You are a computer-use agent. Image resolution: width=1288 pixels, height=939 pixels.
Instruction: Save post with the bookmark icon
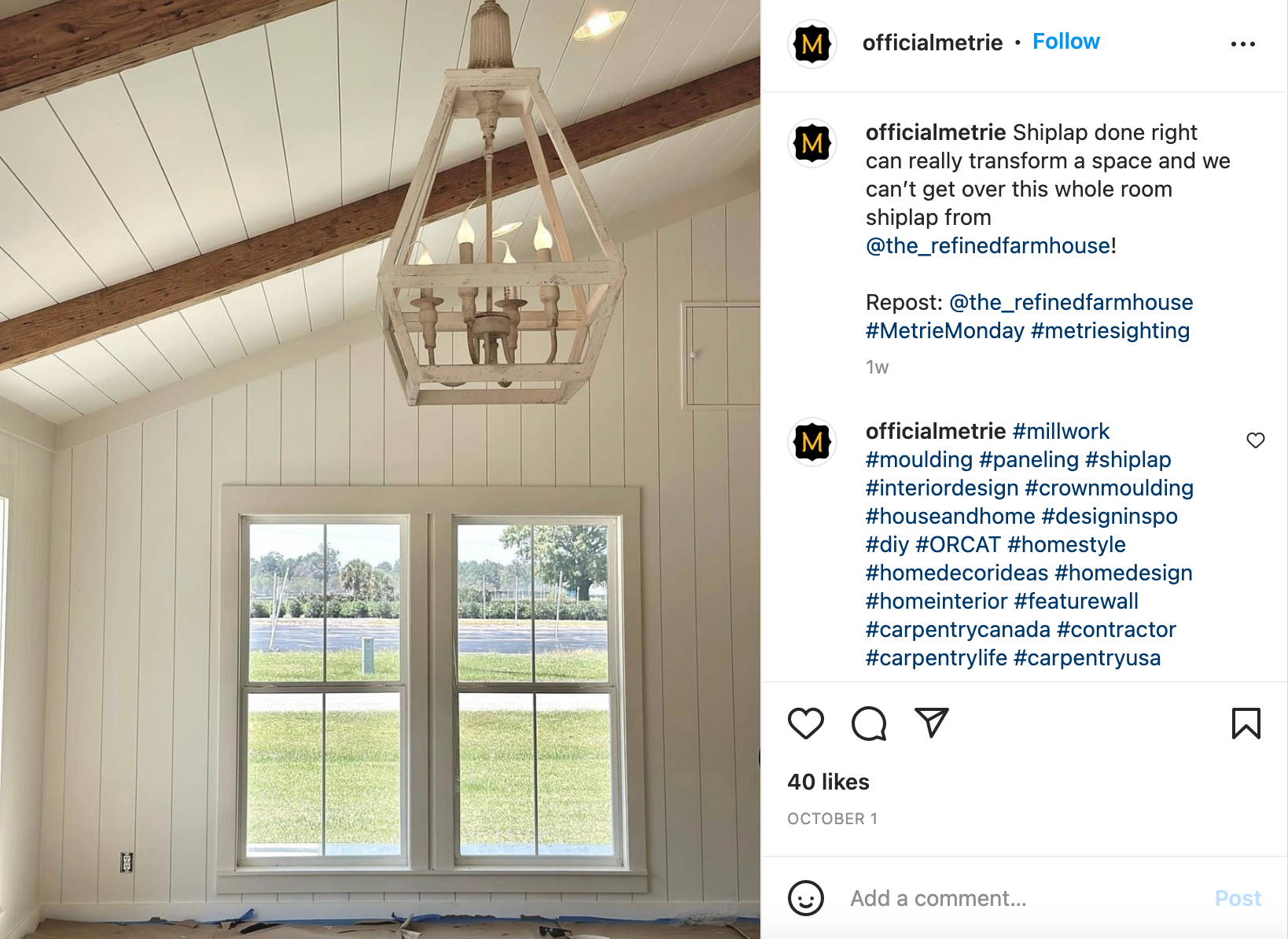[x=1246, y=724]
